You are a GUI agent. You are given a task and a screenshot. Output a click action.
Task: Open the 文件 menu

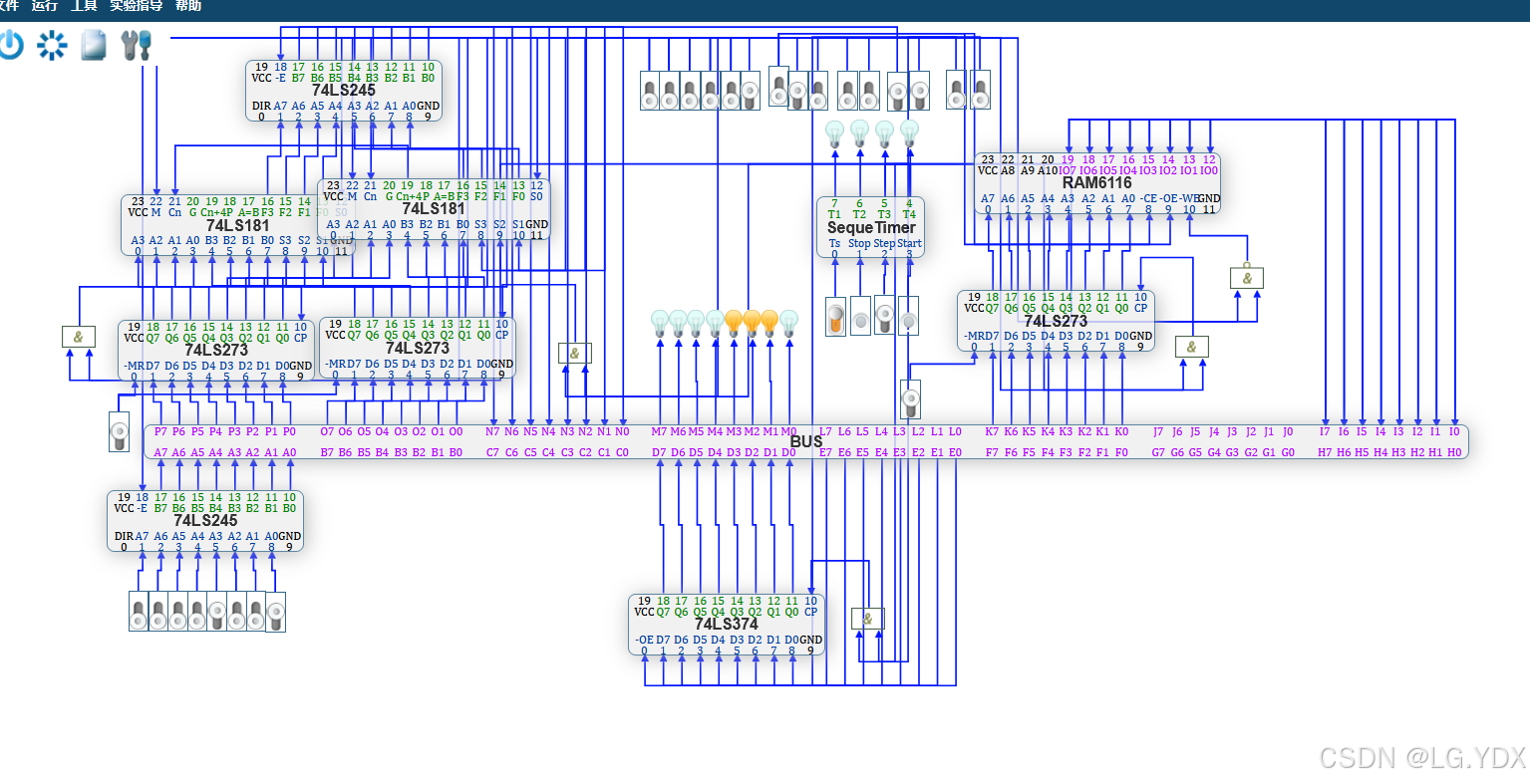8,6
